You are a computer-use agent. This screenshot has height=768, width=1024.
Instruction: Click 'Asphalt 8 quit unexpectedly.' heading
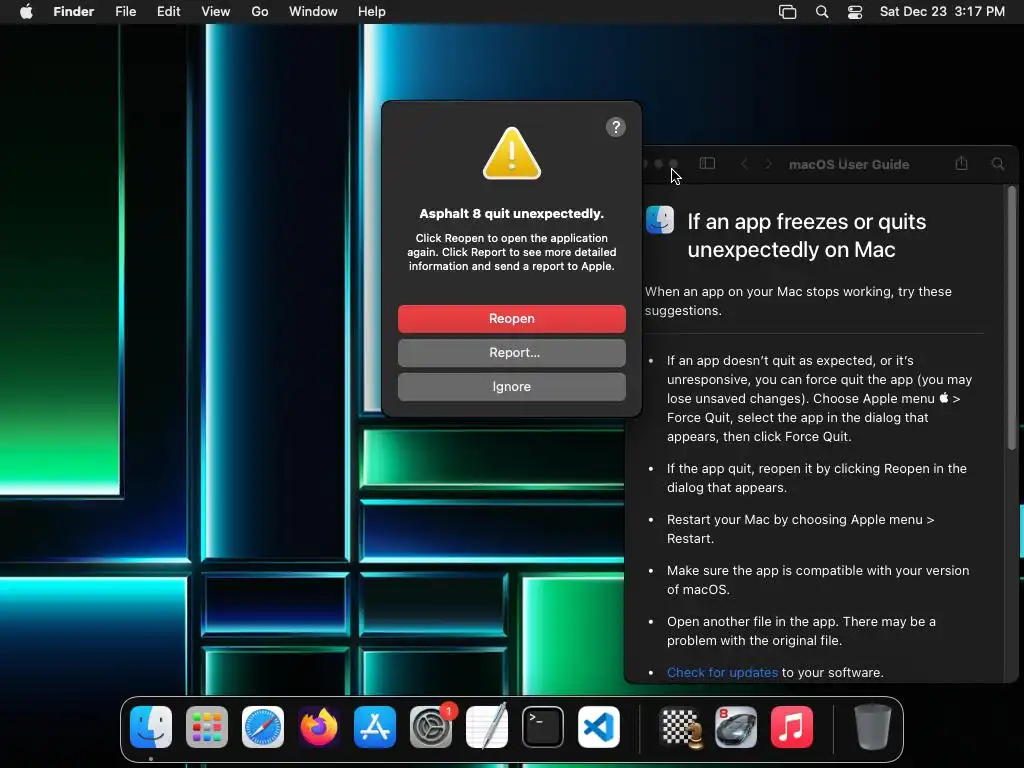(x=511, y=214)
